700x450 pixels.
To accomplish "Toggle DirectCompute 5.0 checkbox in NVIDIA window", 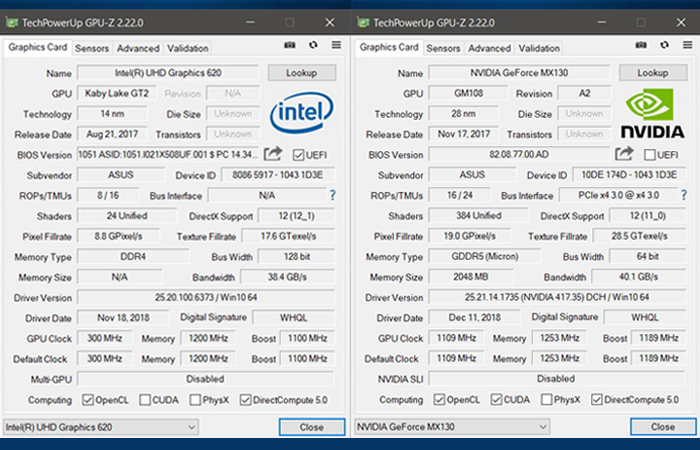I will pos(596,400).
